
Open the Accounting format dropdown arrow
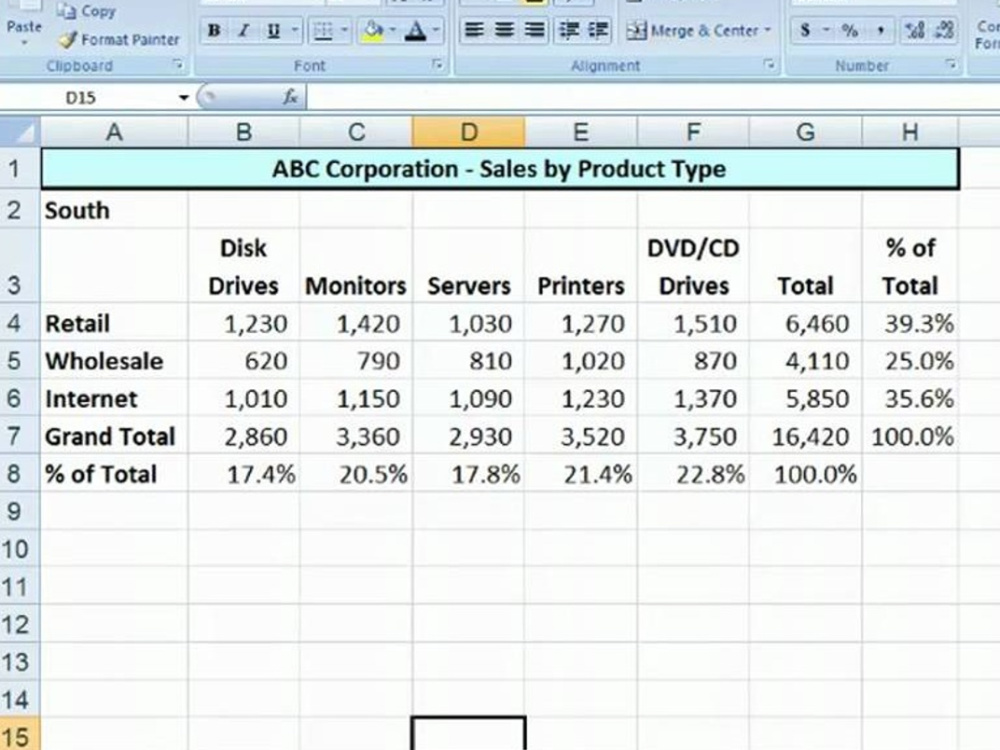[827, 30]
